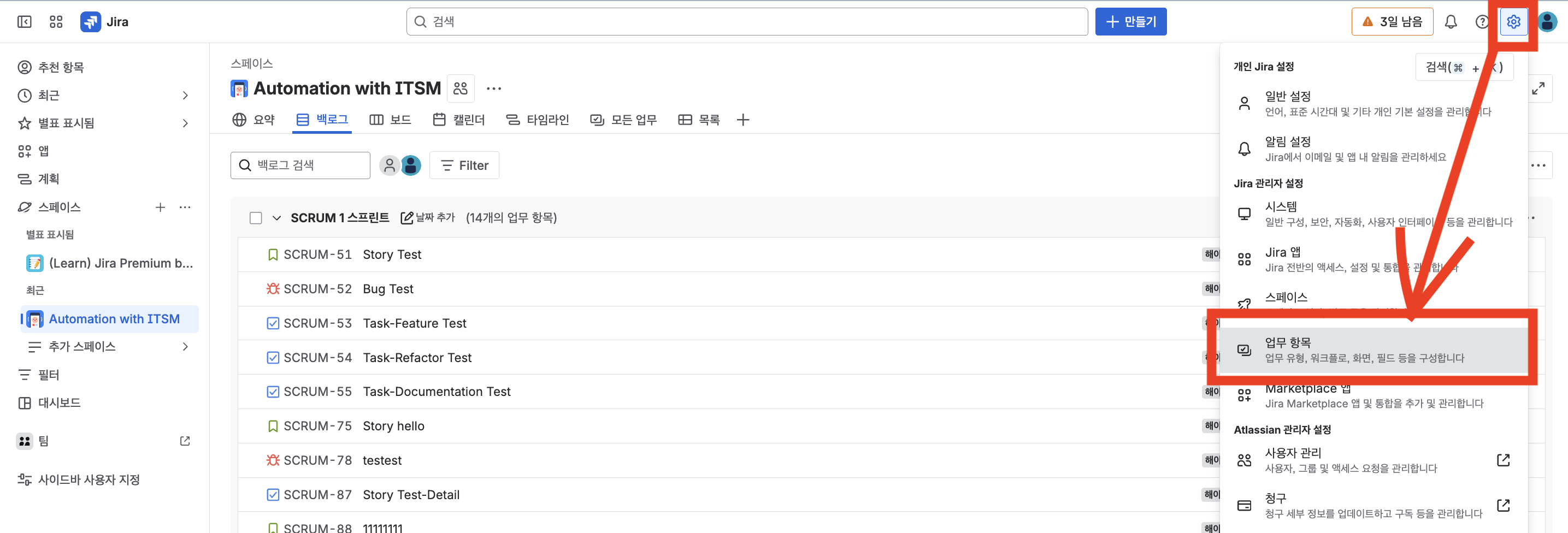Select 시스템 in settings menu
This screenshot has width=1568, height=533.
coord(1374,214)
